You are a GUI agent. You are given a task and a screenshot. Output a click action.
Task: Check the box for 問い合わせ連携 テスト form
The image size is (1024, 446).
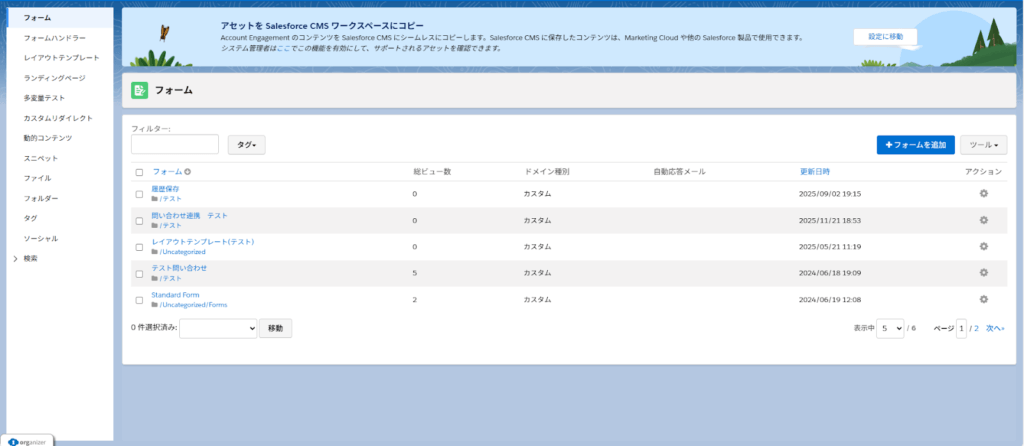click(139, 221)
